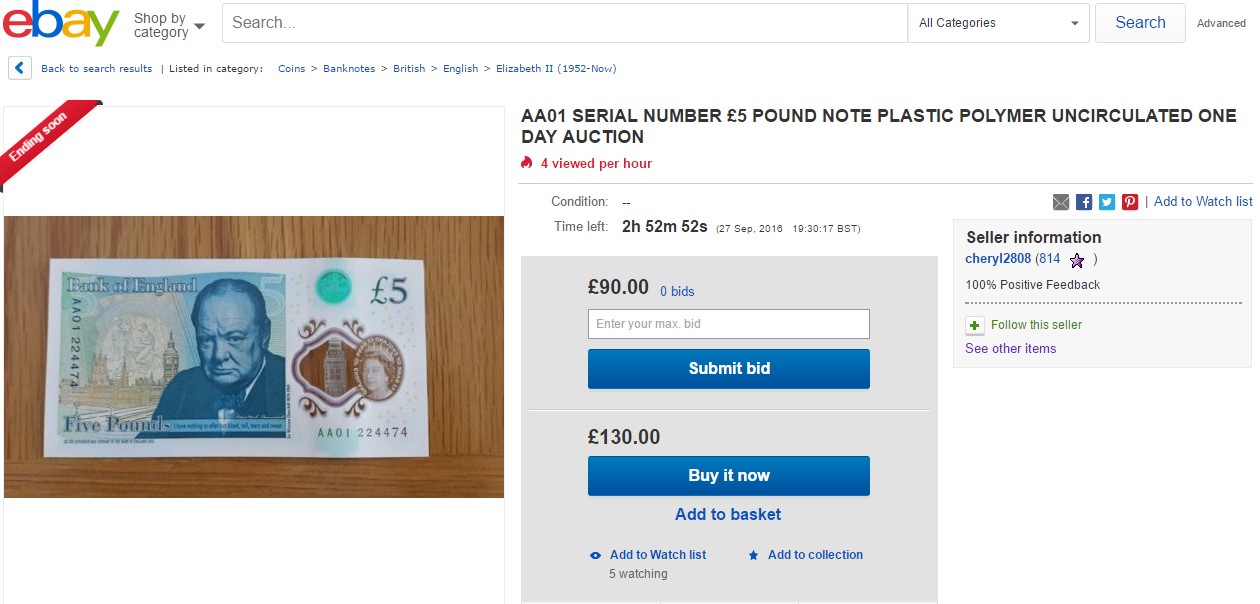Click the £5 note product image
The height and width of the screenshot is (604, 1260).
tap(254, 356)
